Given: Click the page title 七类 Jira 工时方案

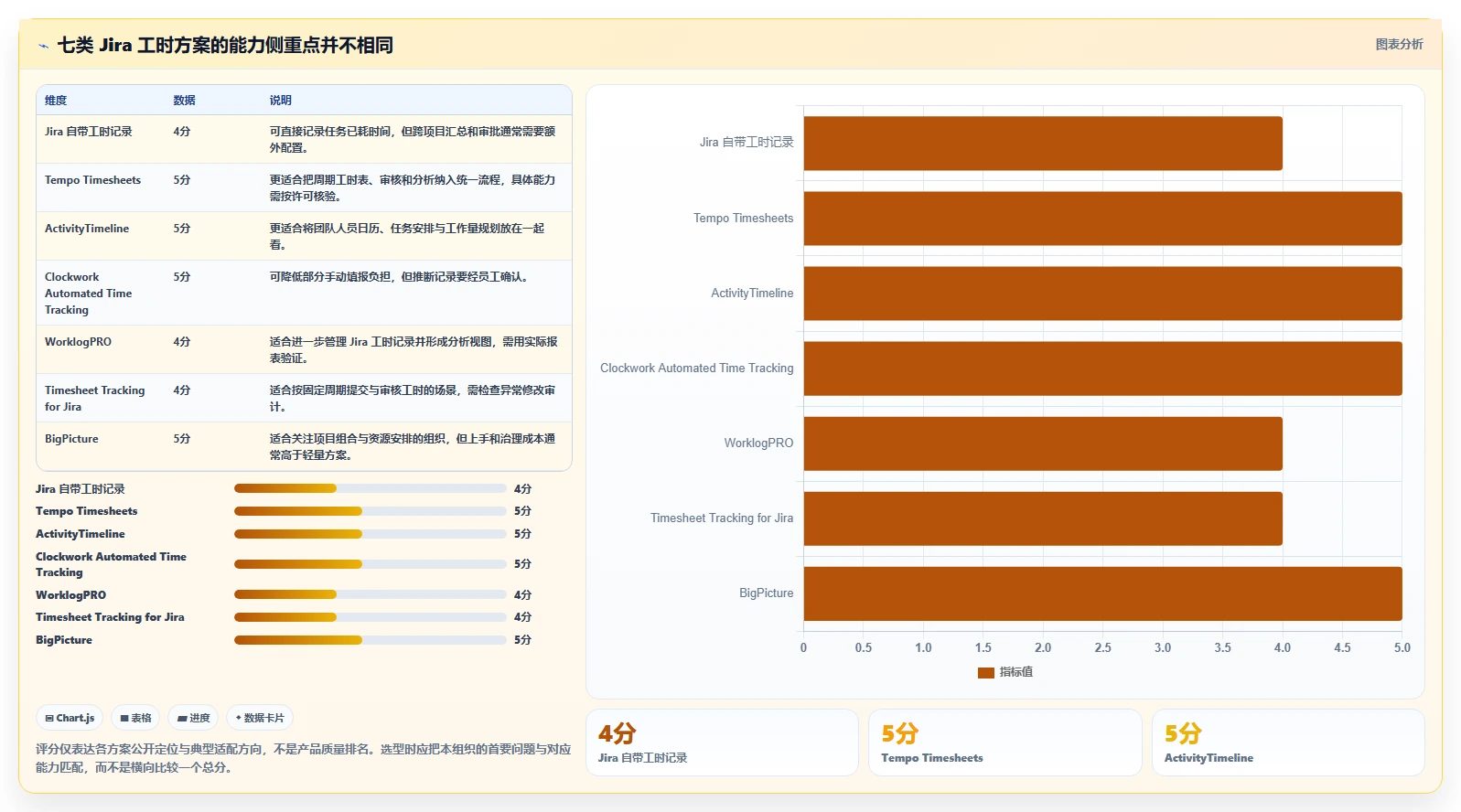Looking at the screenshot, I should pyautogui.click(x=225, y=45).
